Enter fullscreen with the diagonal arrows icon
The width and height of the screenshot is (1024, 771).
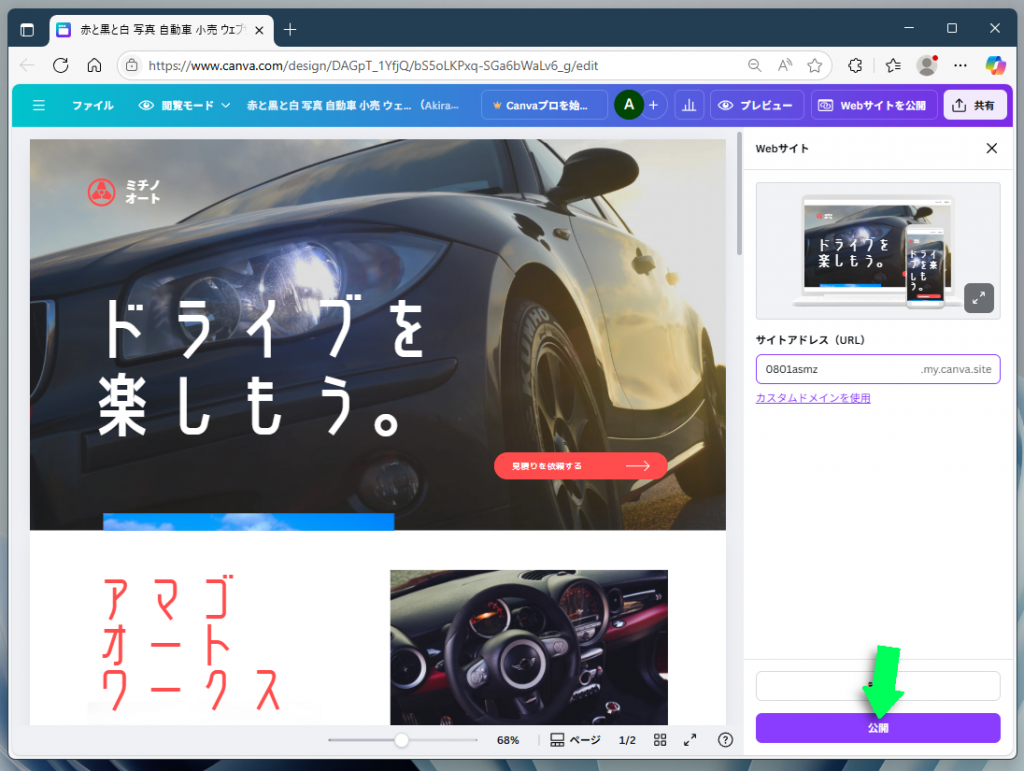pyautogui.click(x=689, y=740)
